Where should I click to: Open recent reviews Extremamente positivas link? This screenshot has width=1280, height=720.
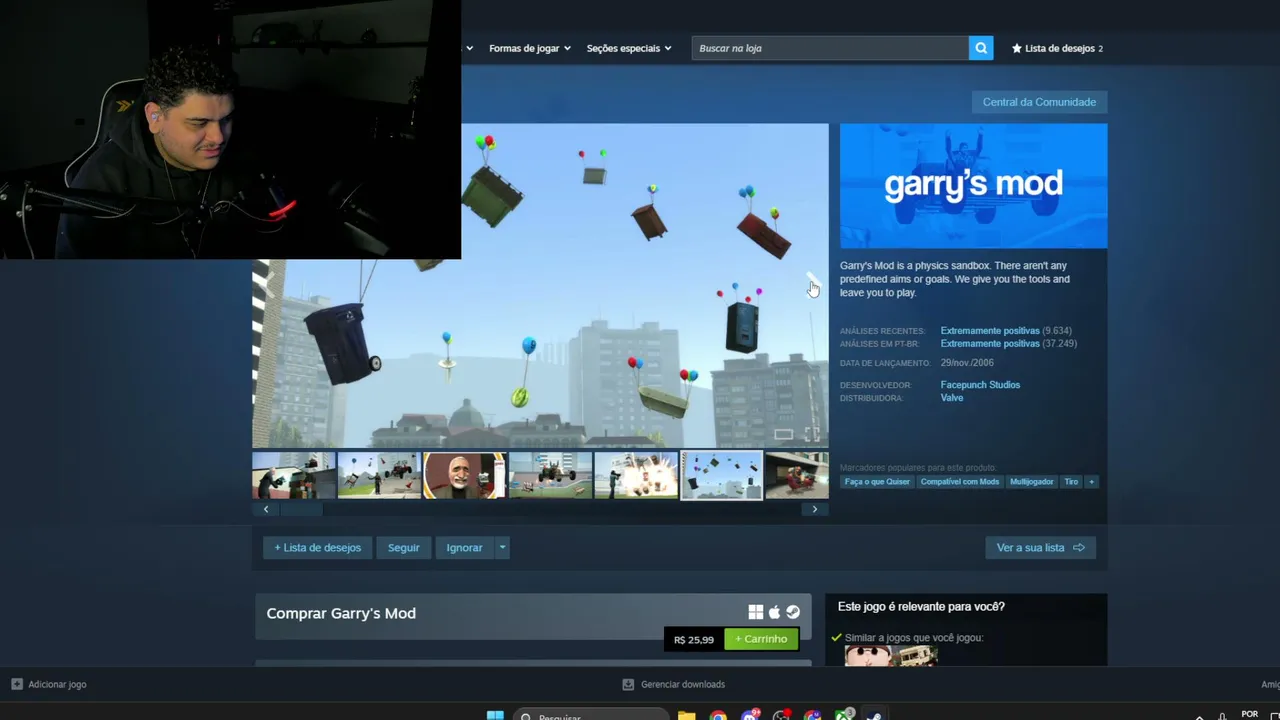990,331
